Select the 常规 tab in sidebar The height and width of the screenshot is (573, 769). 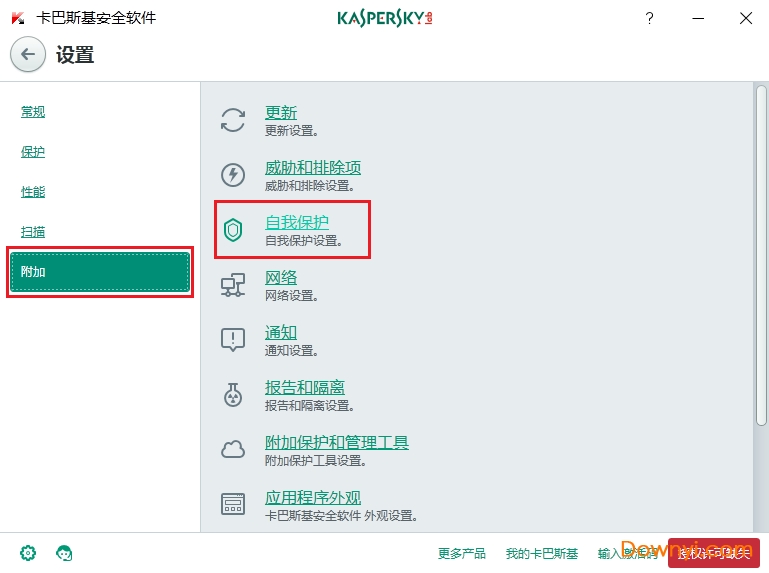coord(33,112)
